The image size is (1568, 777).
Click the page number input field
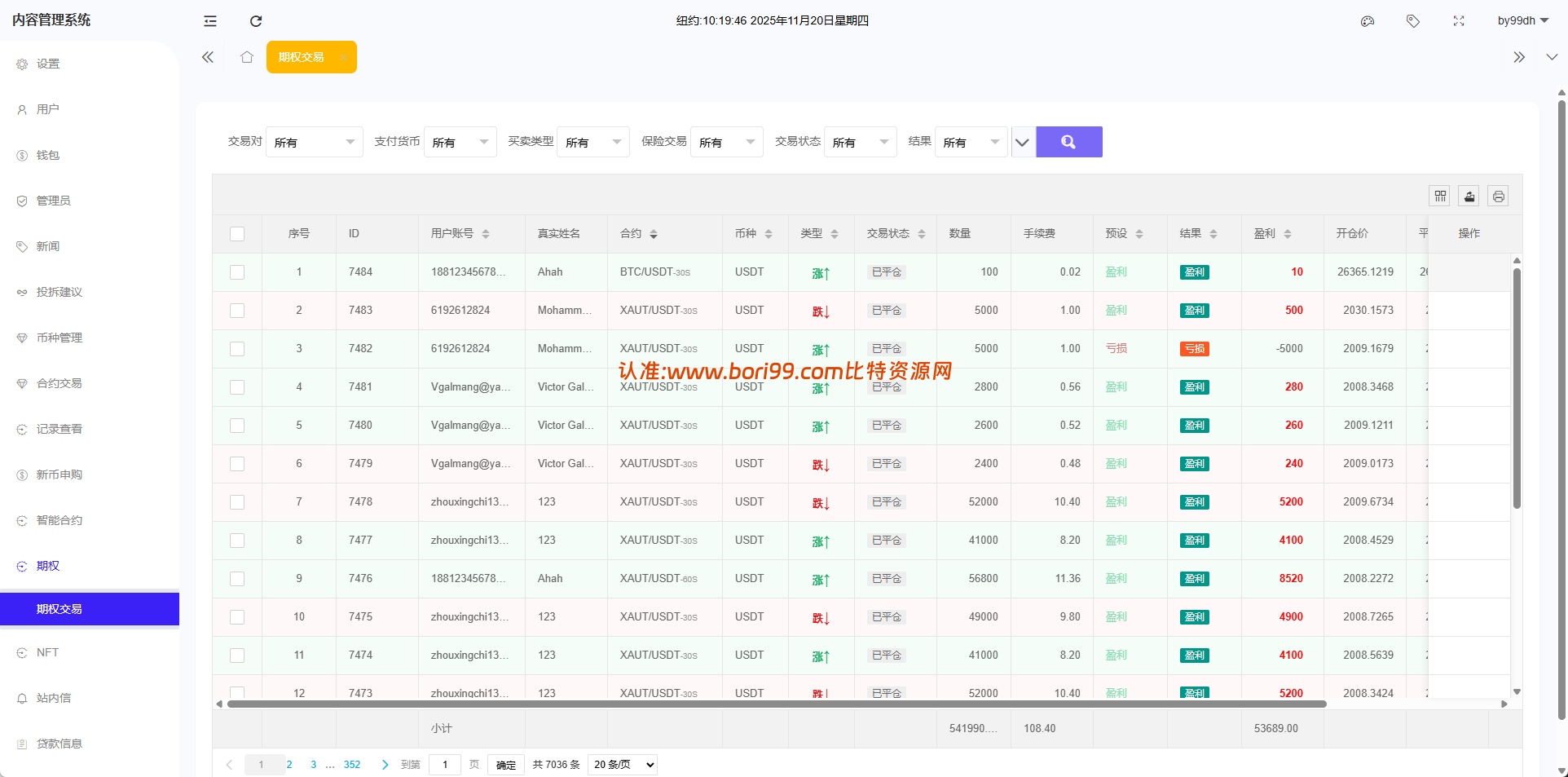(x=445, y=765)
